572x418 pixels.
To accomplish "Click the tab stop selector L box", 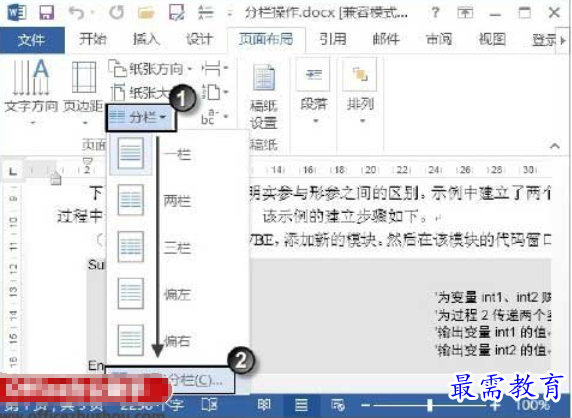I will click(x=13, y=171).
